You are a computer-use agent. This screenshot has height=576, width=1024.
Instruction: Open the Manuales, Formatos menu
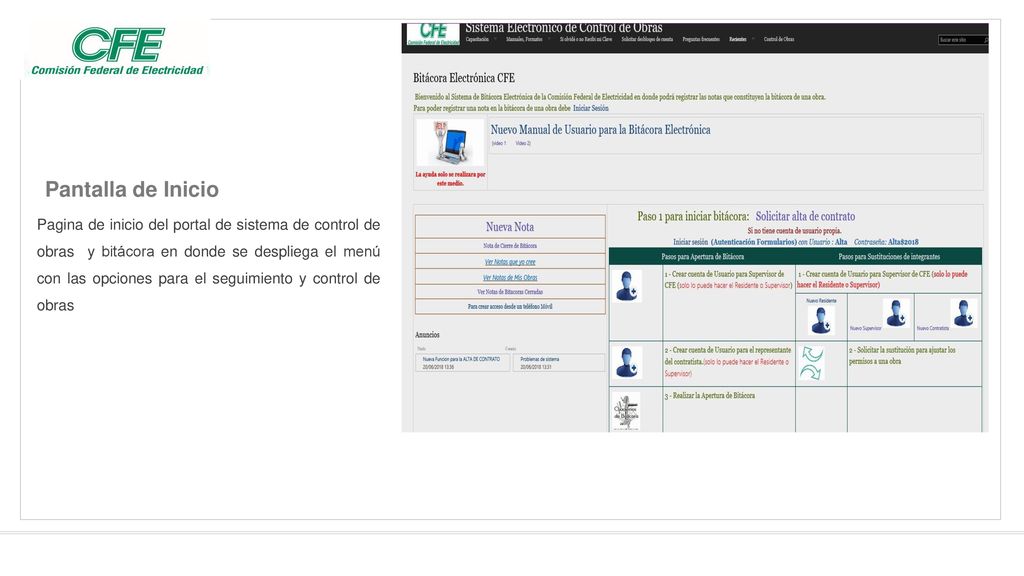click(524, 39)
